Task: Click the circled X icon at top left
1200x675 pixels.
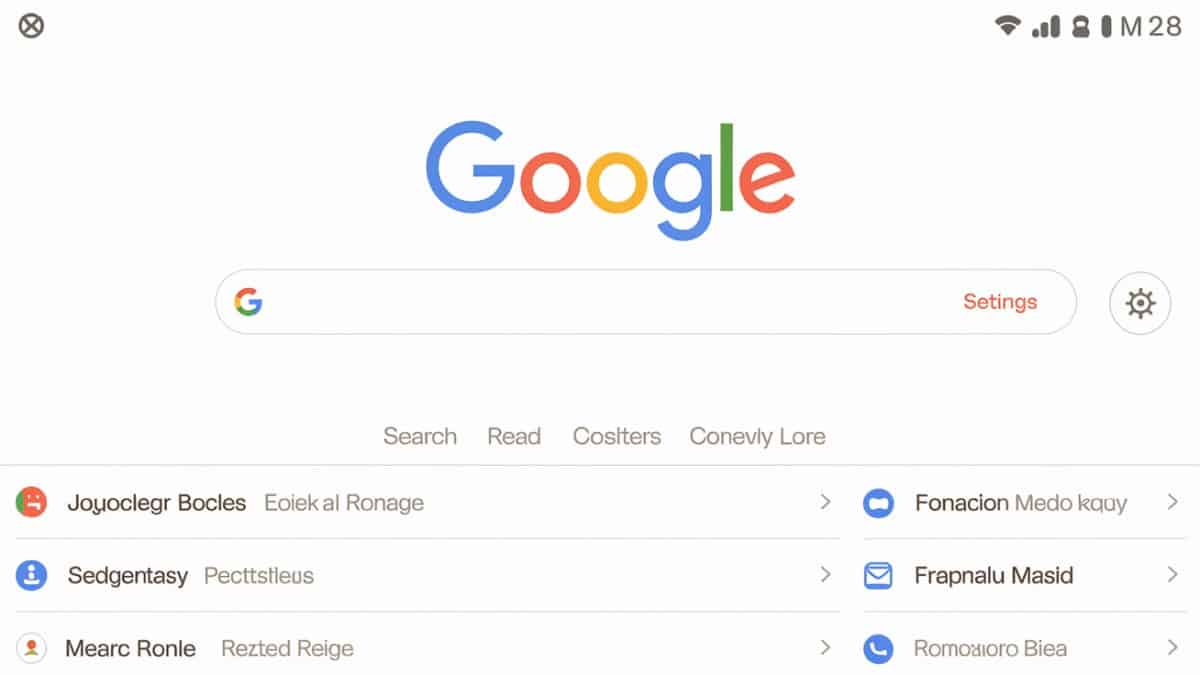Action: (32, 26)
